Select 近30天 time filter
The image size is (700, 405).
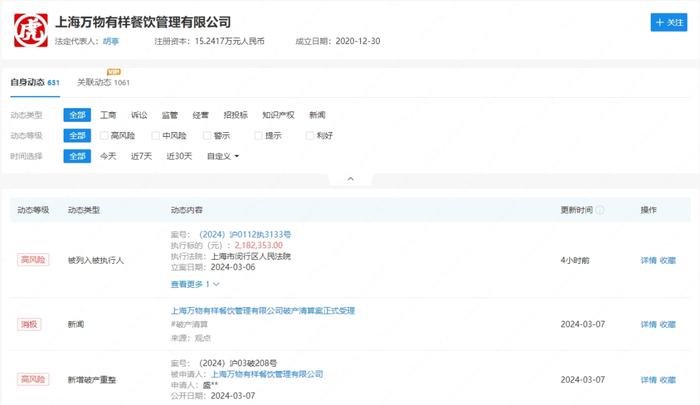tap(179, 156)
